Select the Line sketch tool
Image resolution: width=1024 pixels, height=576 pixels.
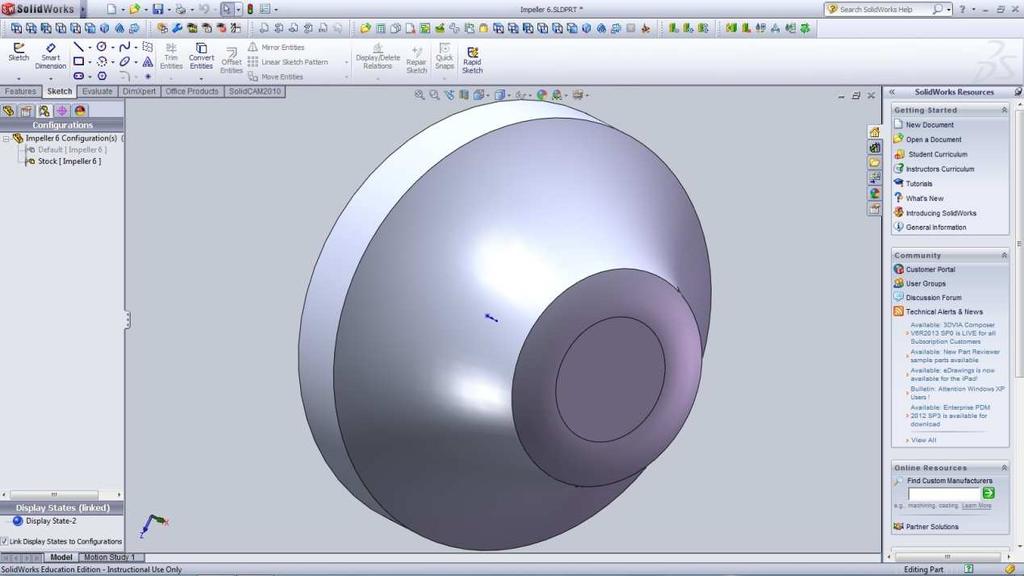tap(78, 47)
